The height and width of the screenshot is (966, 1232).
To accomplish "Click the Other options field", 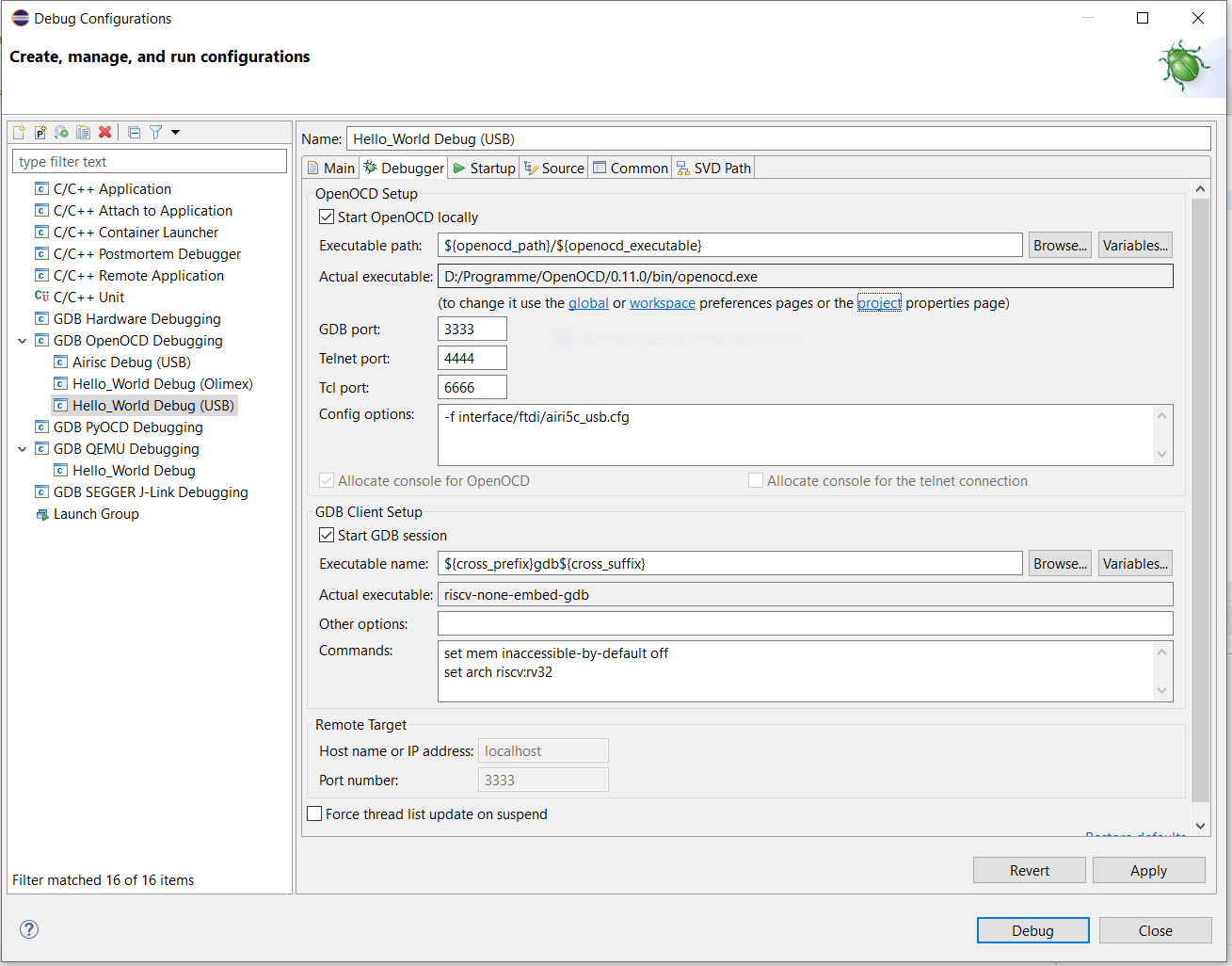I will click(806, 623).
